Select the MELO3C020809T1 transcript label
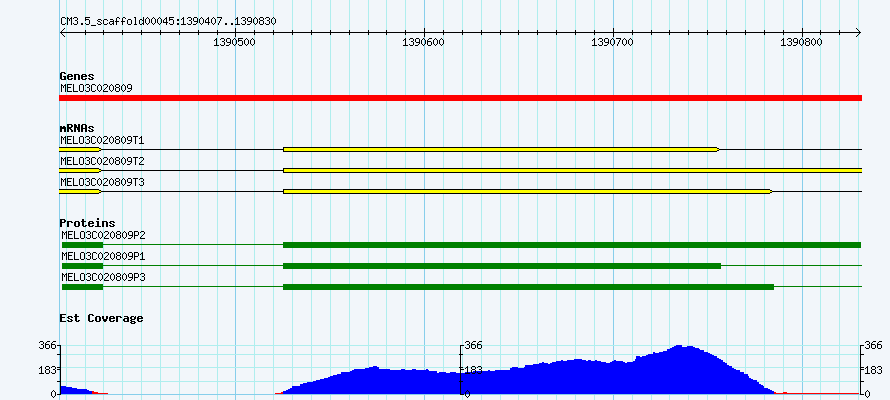Screen dimensions: 890x400 (102, 140)
